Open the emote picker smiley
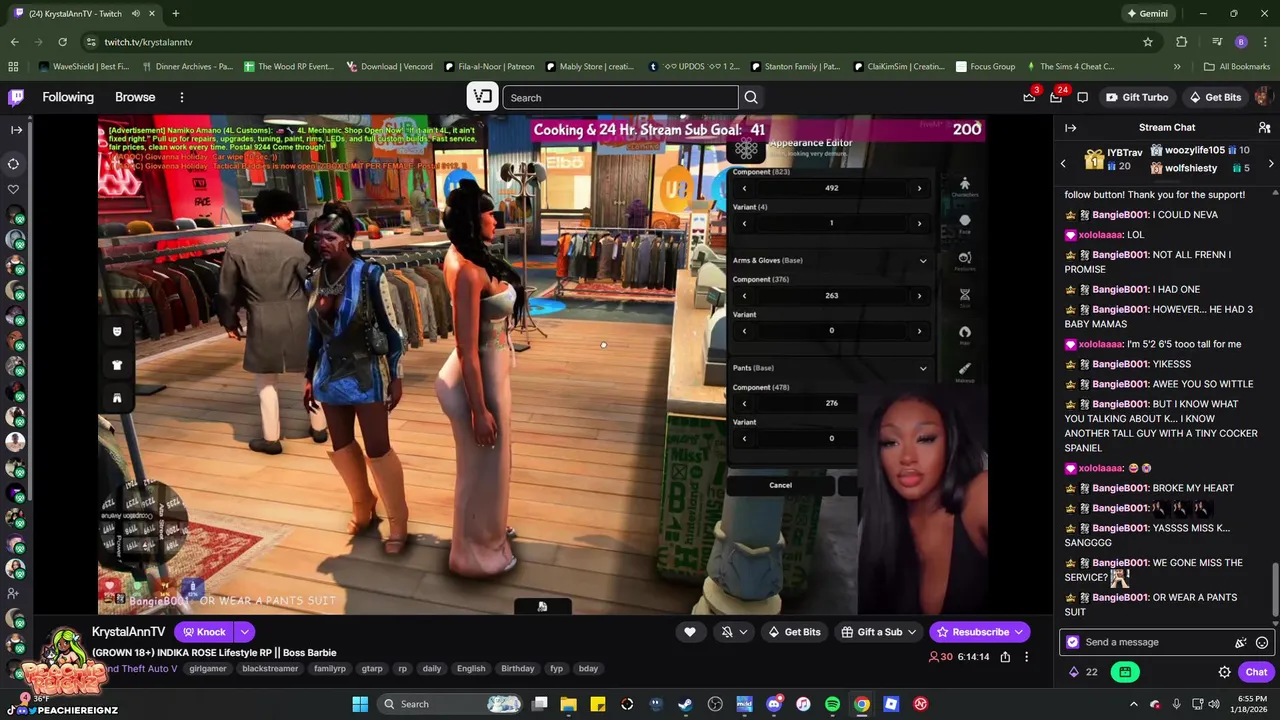 (x=1262, y=643)
